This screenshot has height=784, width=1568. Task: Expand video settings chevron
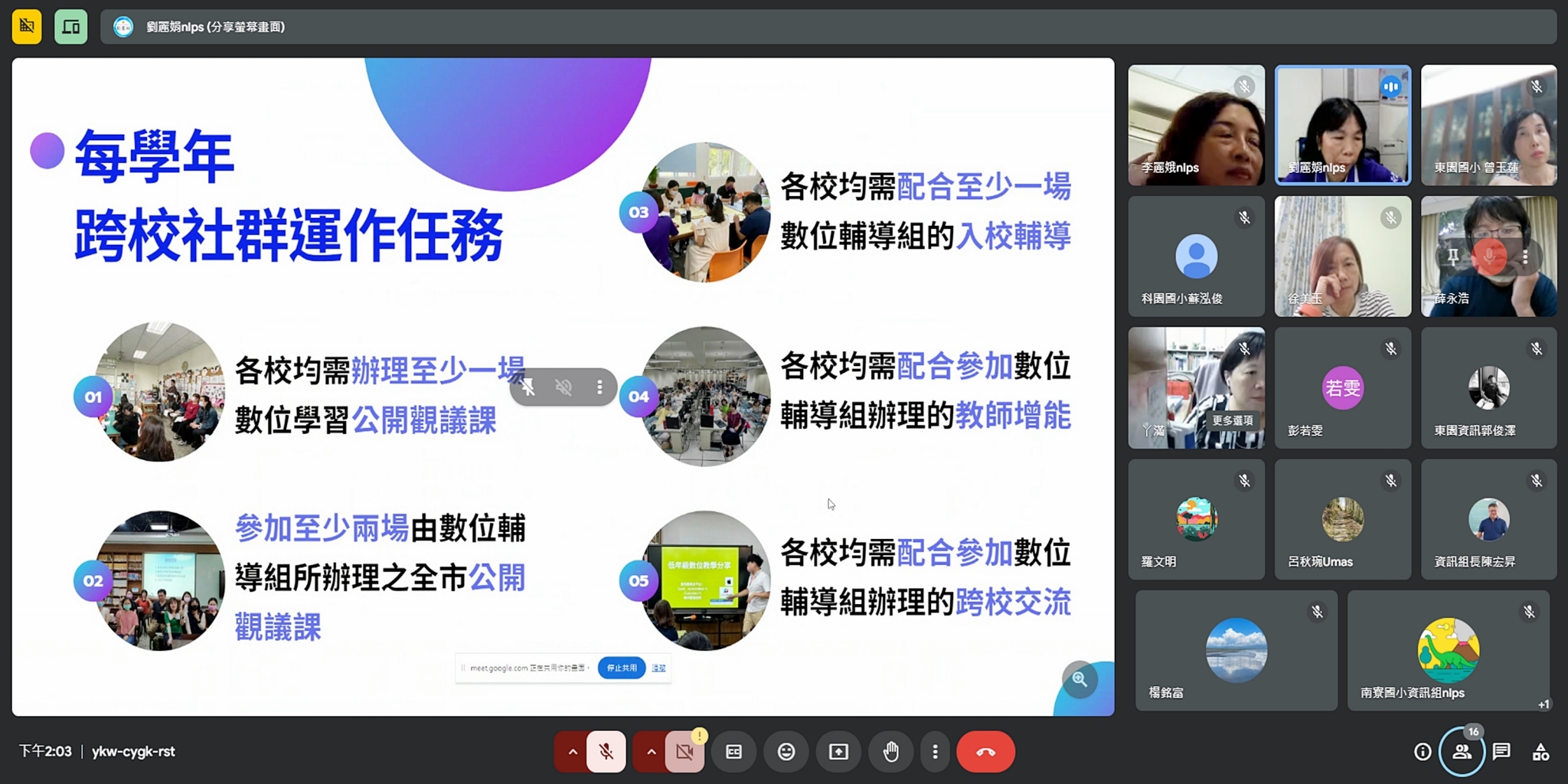pyautogui.click(x=651, y=752)
